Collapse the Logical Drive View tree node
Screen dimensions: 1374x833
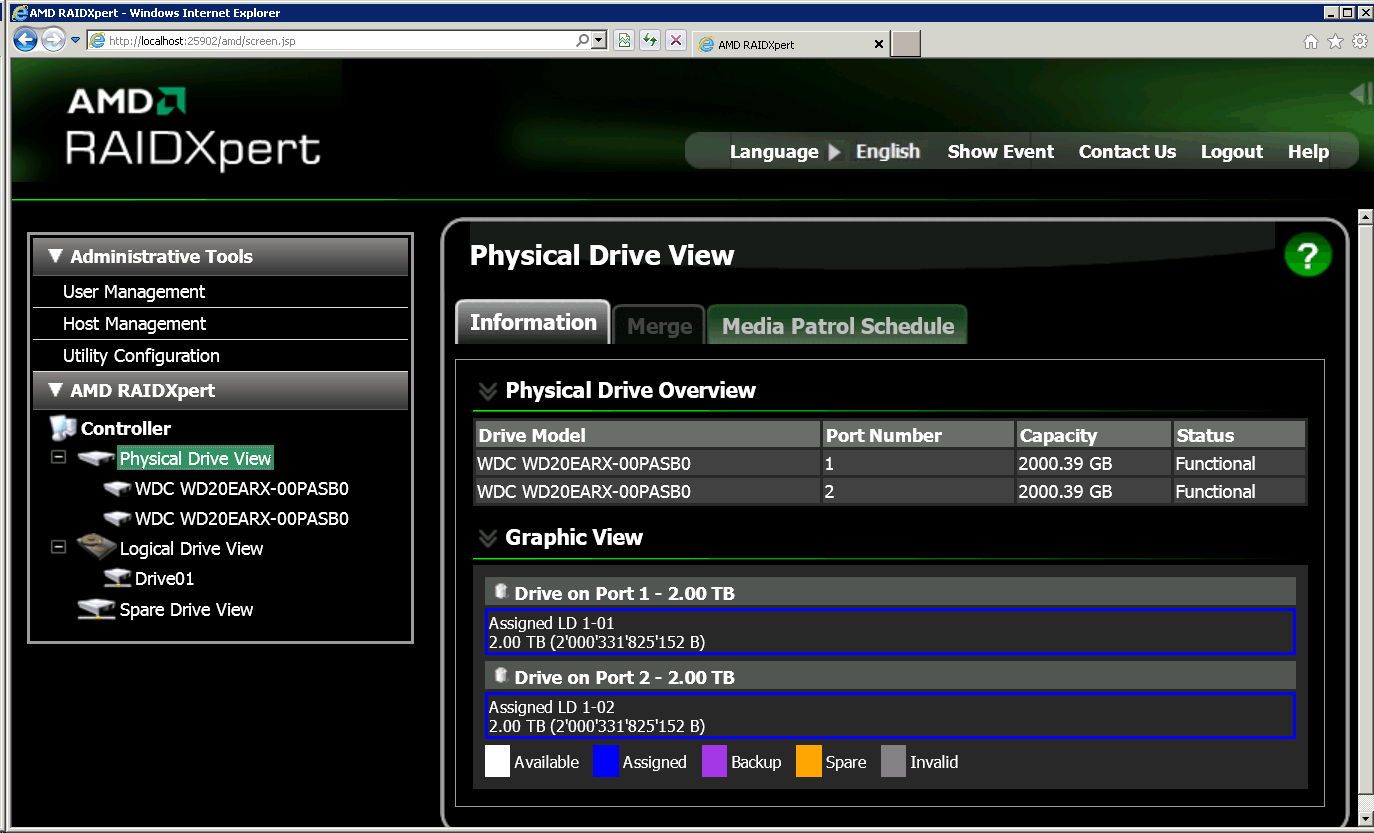pyautogui.click(x=58, y=547)
